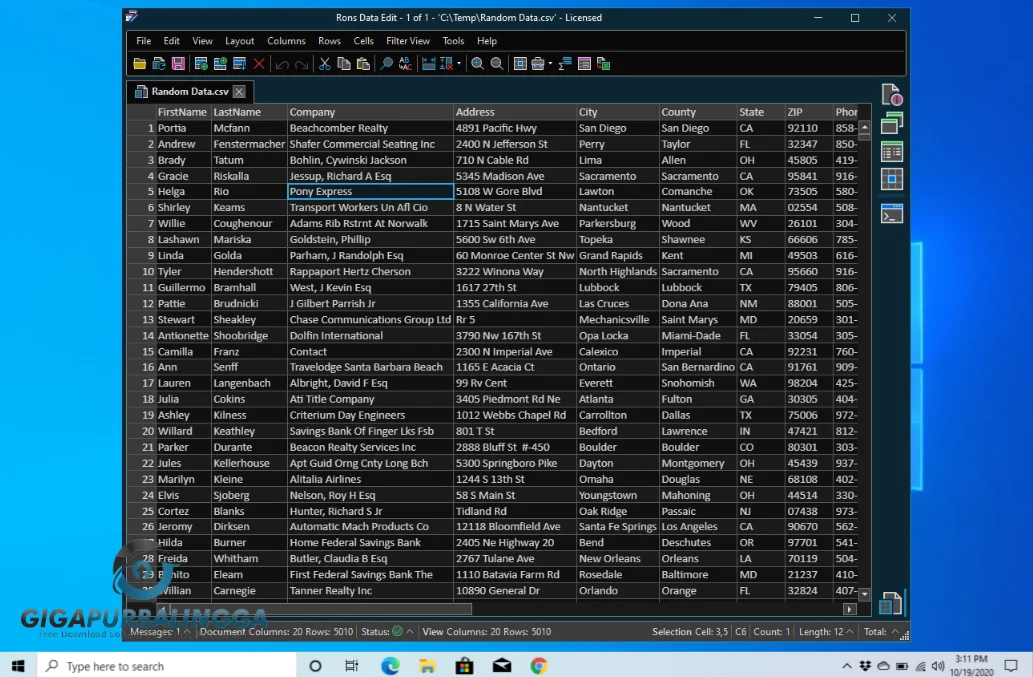Click the Company column header
Viewport: 1033px width, 677px height.
370,112
